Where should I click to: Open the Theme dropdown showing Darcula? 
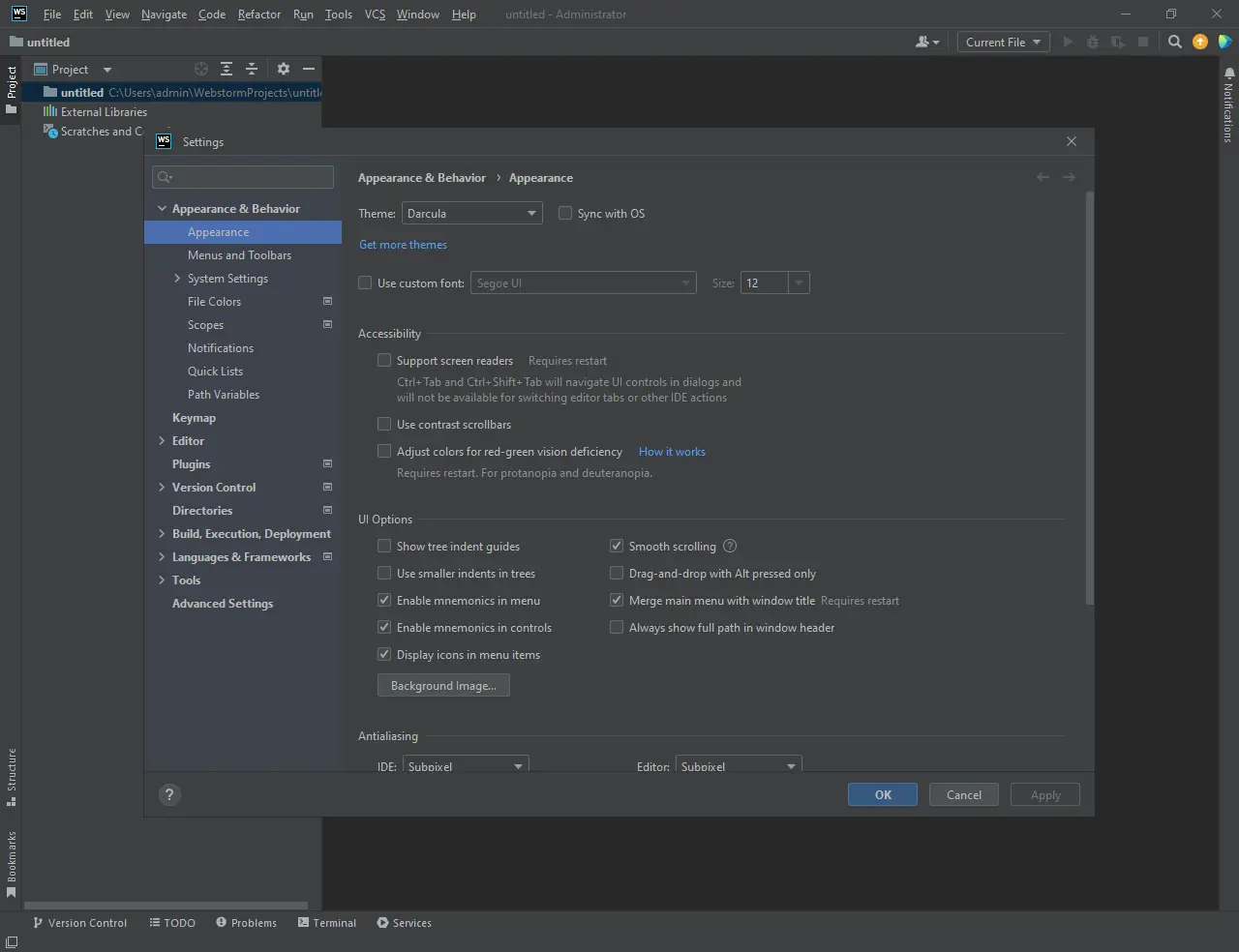click(x=471, y=213)
